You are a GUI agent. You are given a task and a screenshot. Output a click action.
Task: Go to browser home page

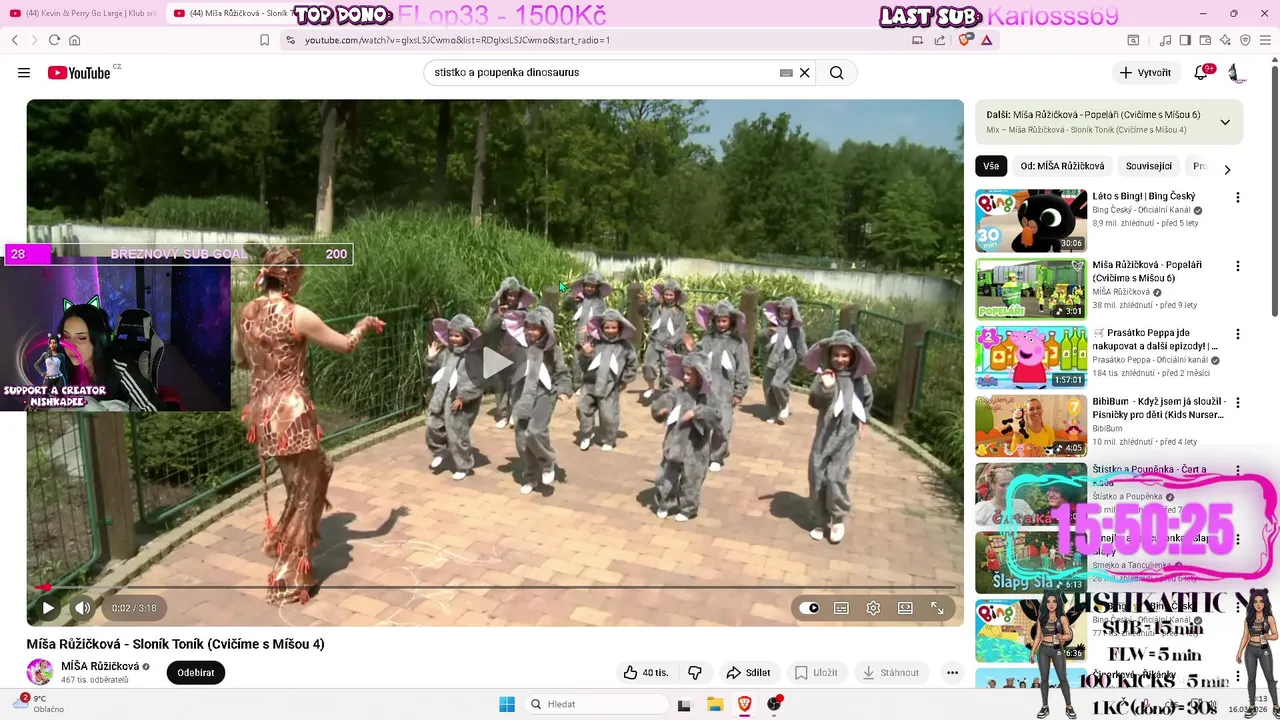[74, 40]
